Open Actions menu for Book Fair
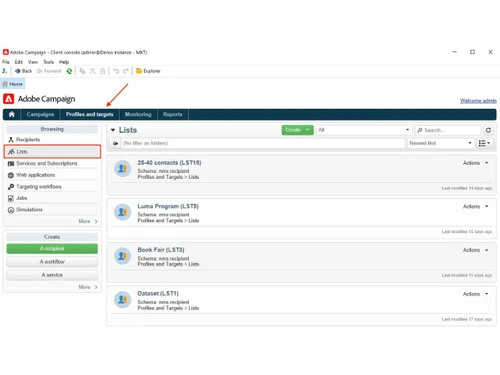The height and width of the screenshot is (375, 500). [x=476, y=250]
